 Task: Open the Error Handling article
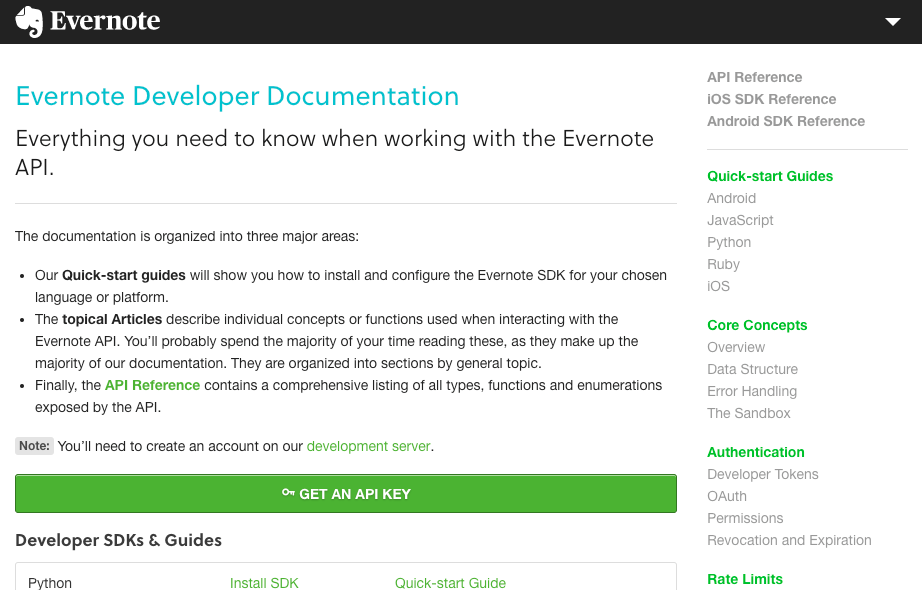click(x=751, y=391)
